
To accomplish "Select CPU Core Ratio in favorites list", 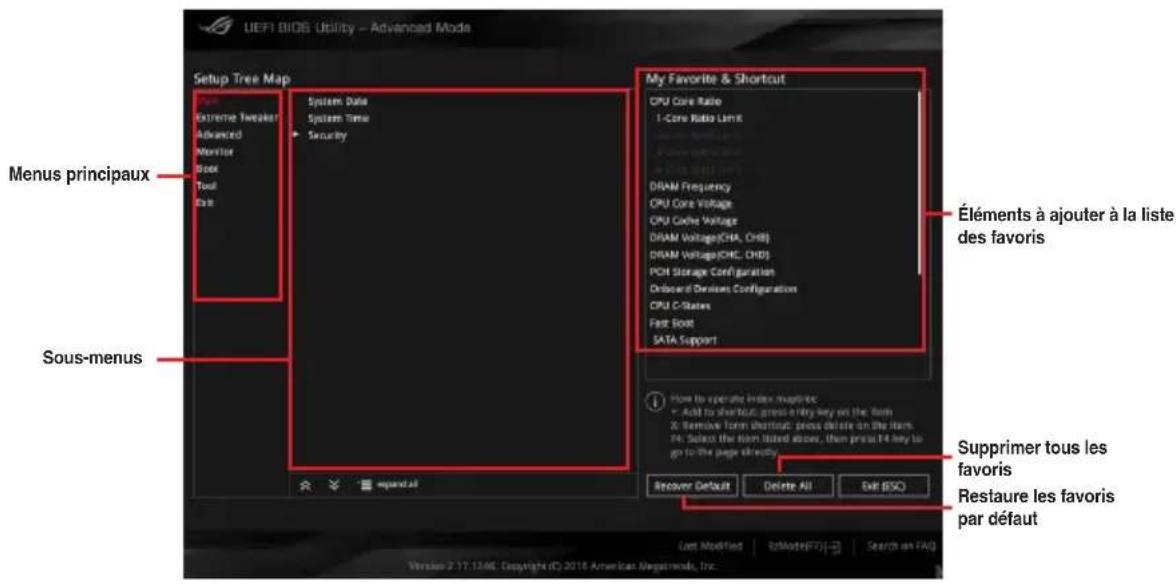I will tap(686, 101).
